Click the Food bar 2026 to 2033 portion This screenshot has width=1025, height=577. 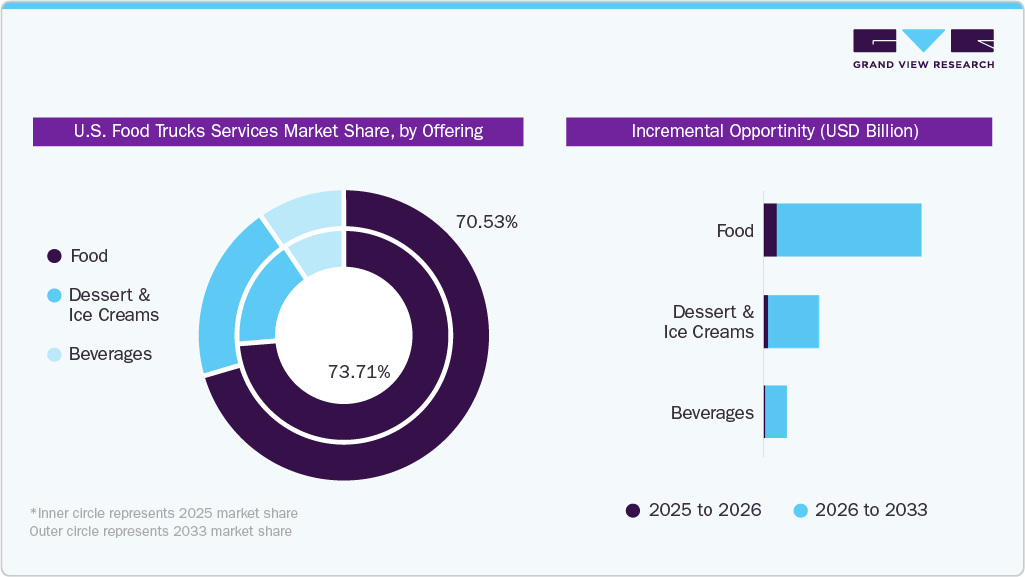pyautogui.click(x=849, y=230)
